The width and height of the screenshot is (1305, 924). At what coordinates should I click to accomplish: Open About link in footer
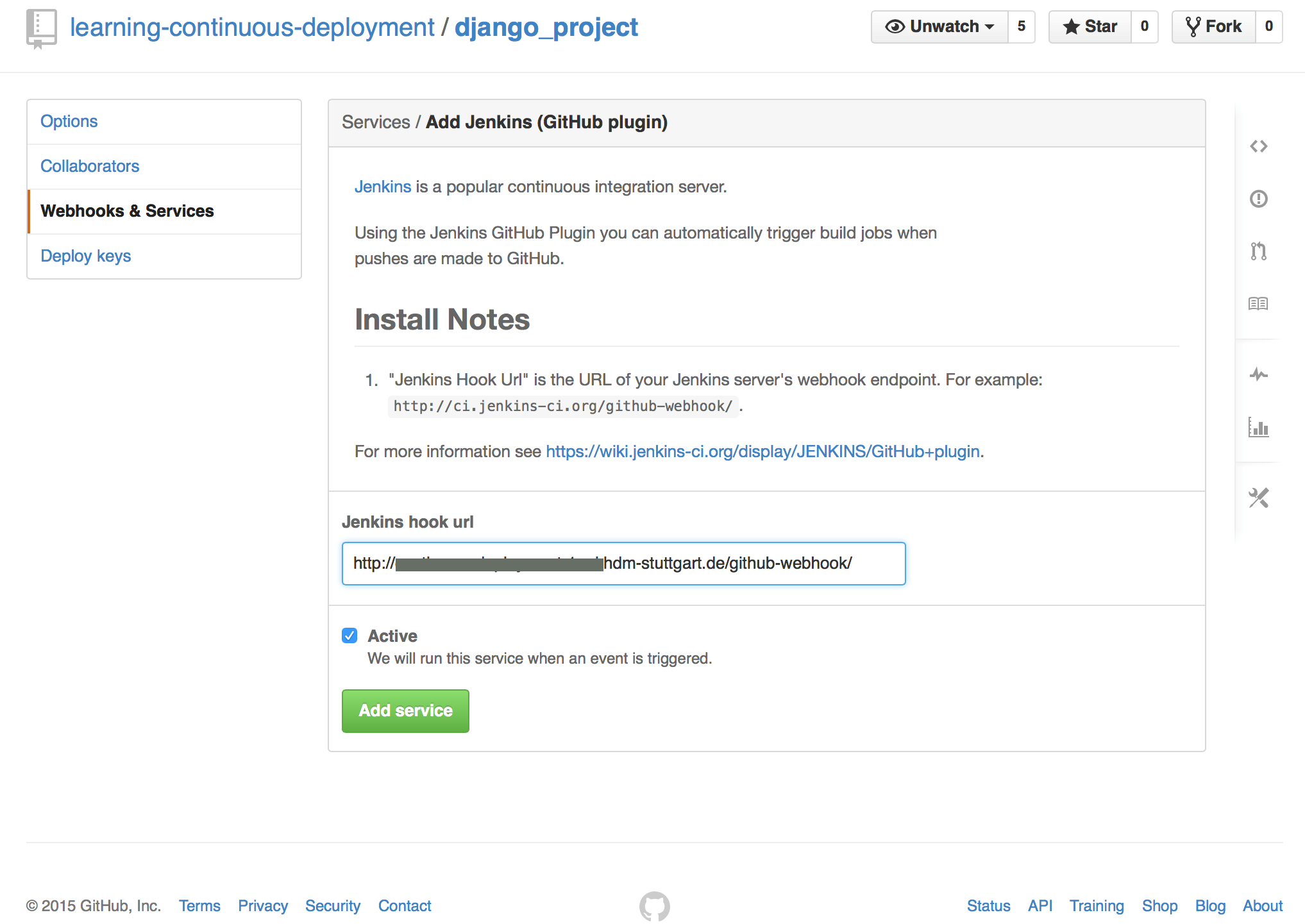pyautogui.click(x=1263, y=906)
